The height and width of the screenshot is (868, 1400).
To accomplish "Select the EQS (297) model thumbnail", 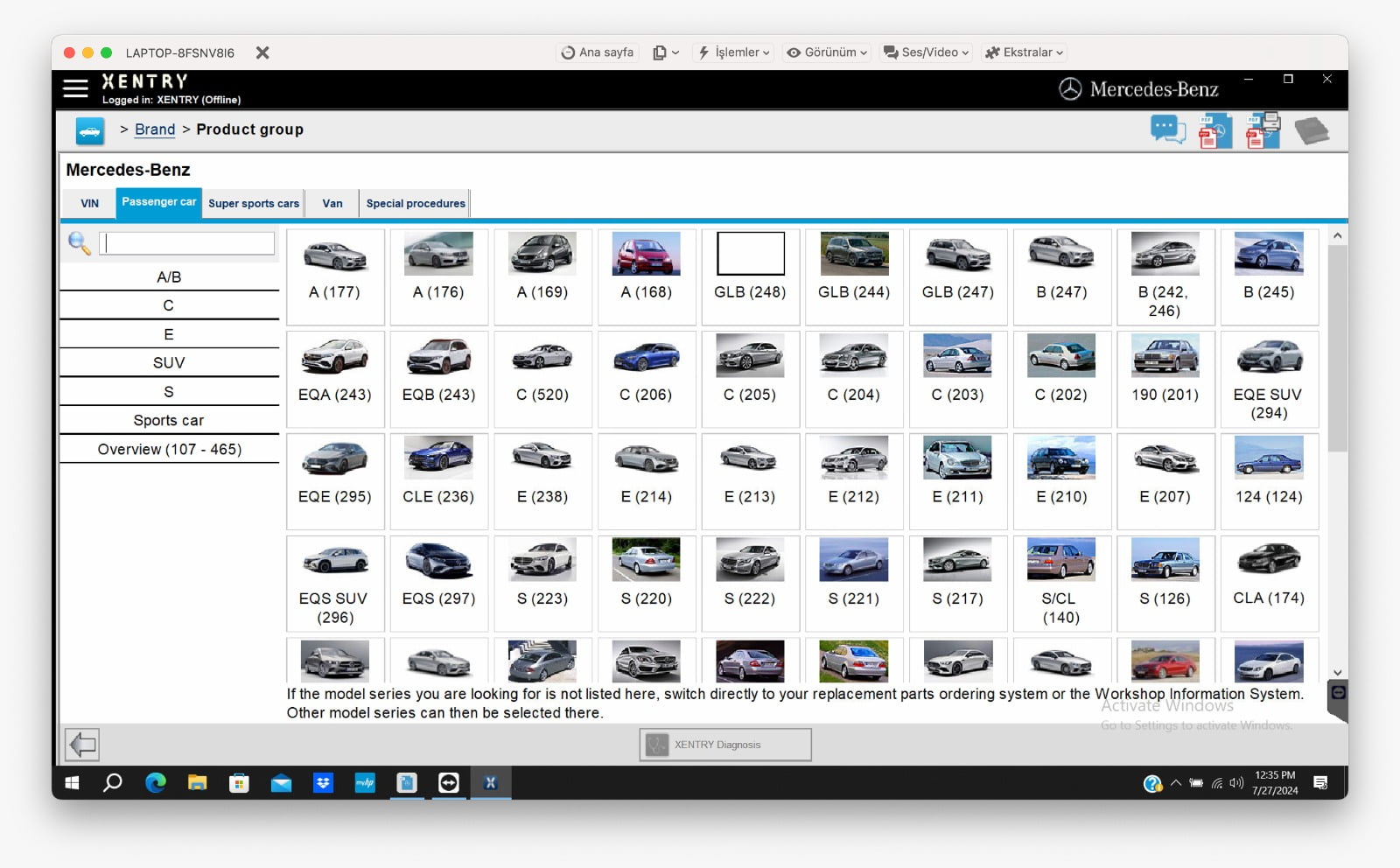I will click(438, 582).
